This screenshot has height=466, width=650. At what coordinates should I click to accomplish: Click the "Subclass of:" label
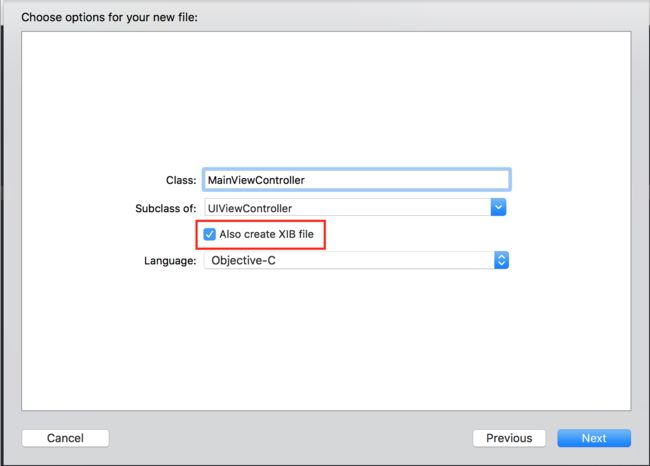[x=166, y=208]
